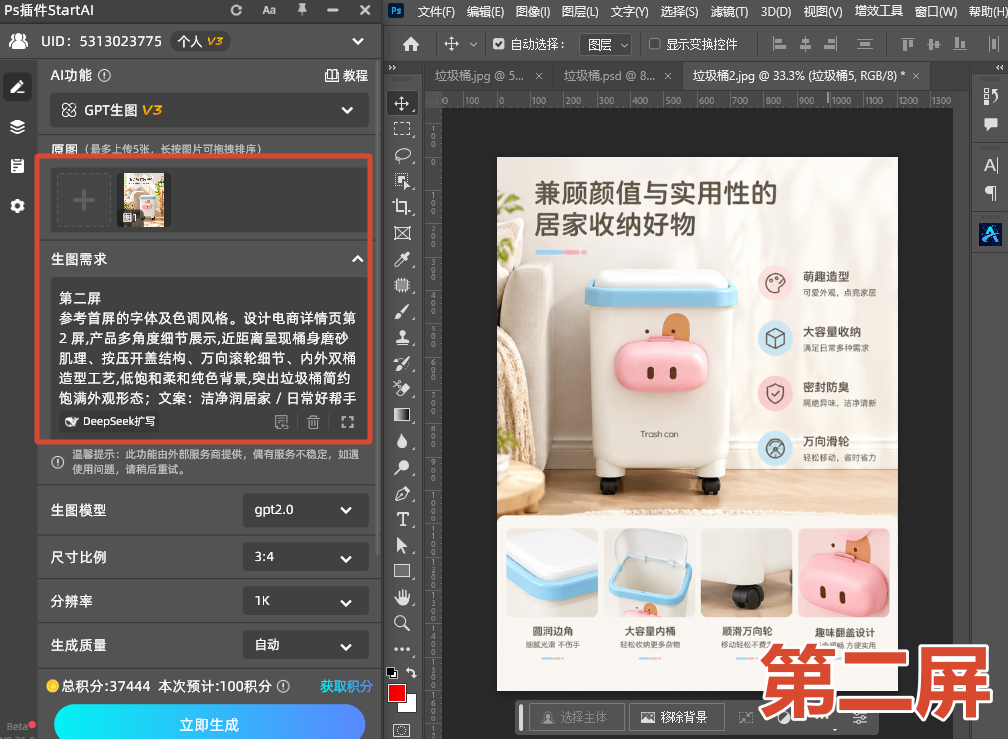Open the 生图模型 gpt2.0 dropdown
Screen dimensions: 1008x739
(306, 510)
